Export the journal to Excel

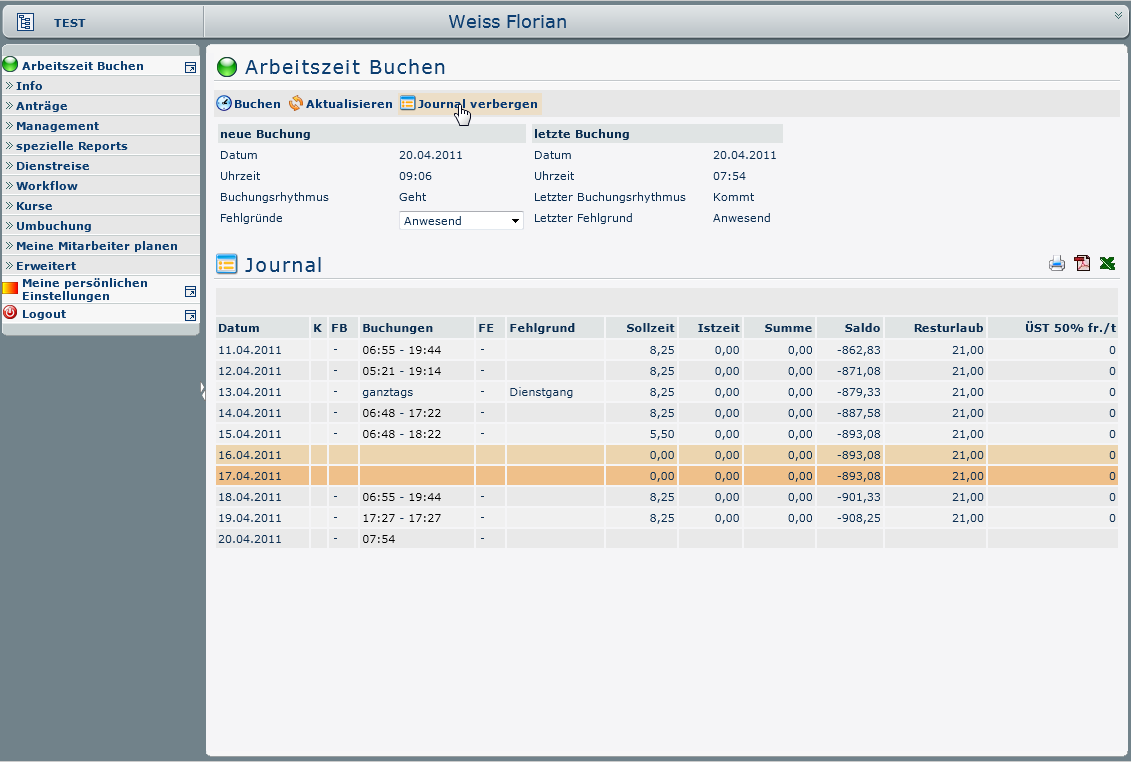[1107, 263]
